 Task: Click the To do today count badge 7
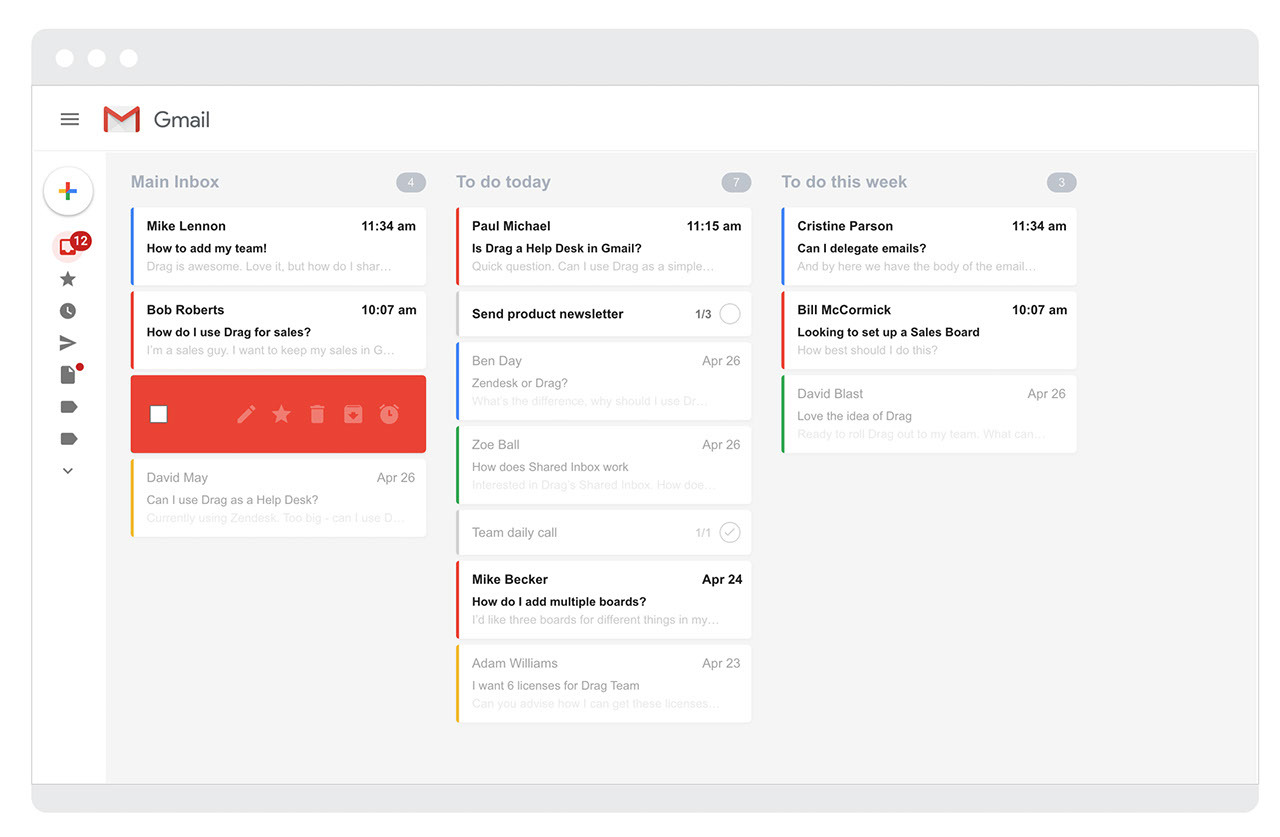(736, 183)
